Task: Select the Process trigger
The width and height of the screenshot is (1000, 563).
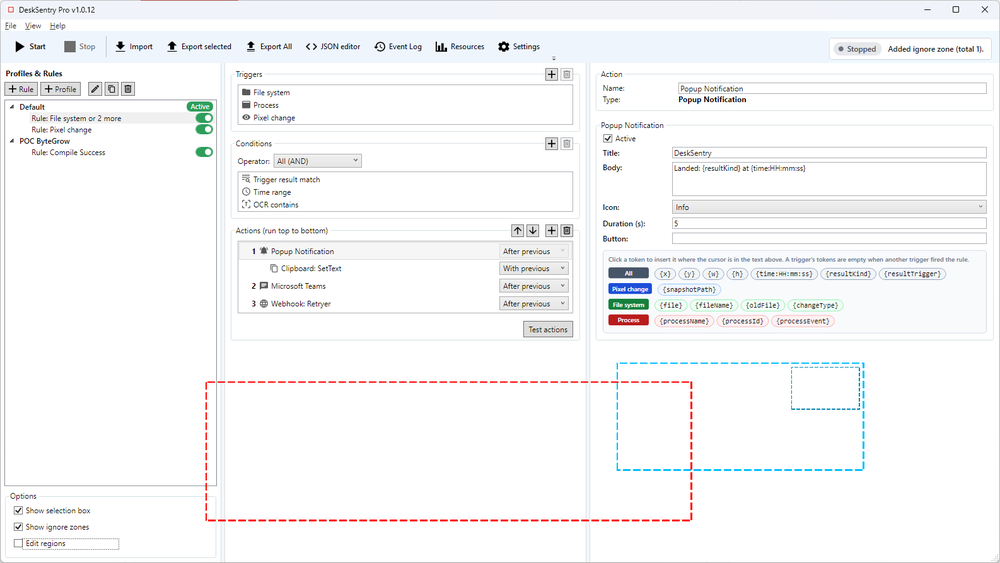Action: pyautogui.click(x=405, y=105)
